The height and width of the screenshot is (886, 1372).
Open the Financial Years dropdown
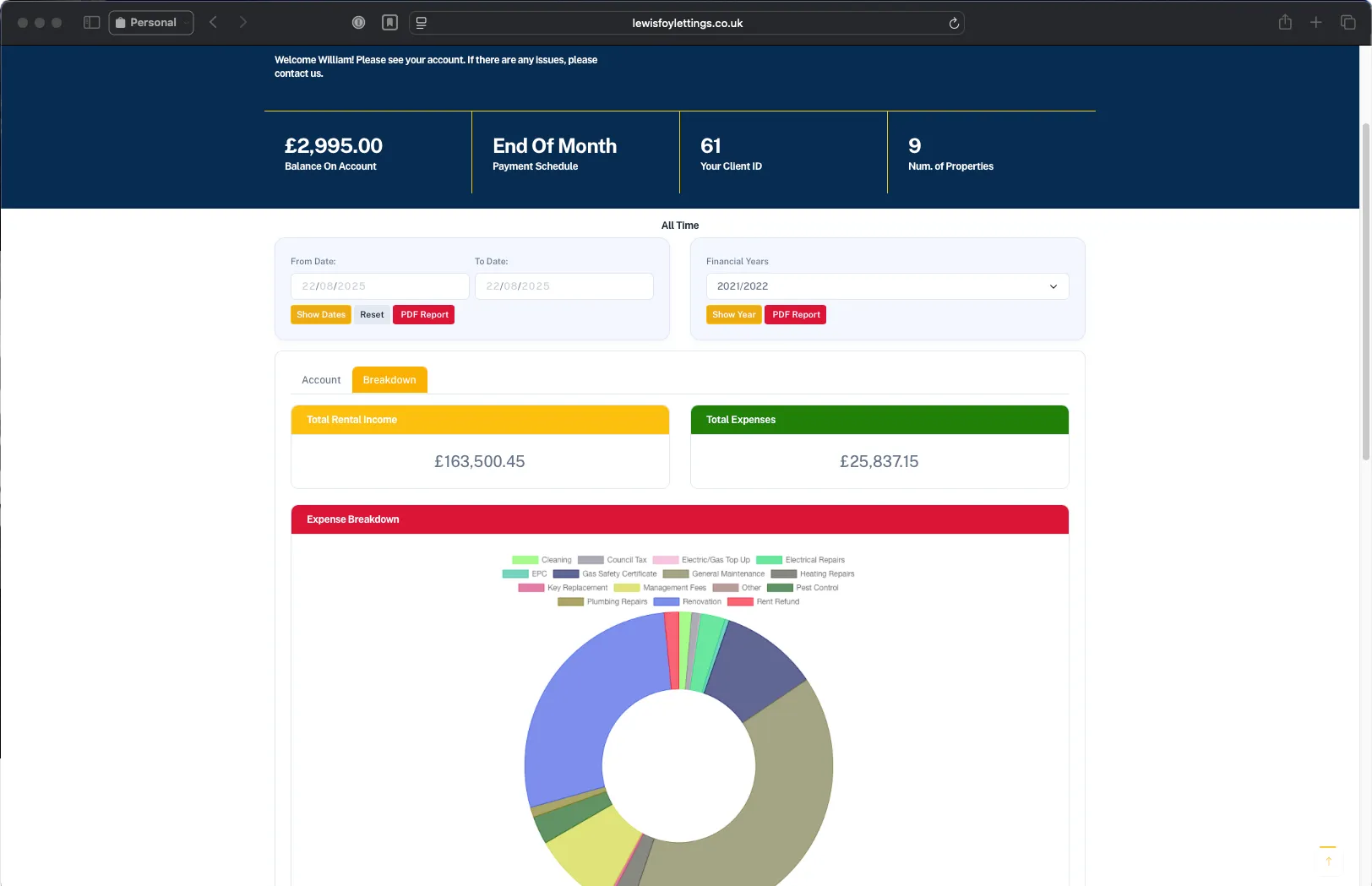click(886, 286)
